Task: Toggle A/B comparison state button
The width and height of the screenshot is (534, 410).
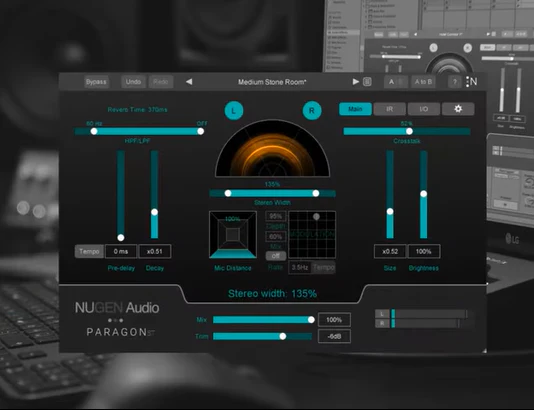Action: coord(396,82)
